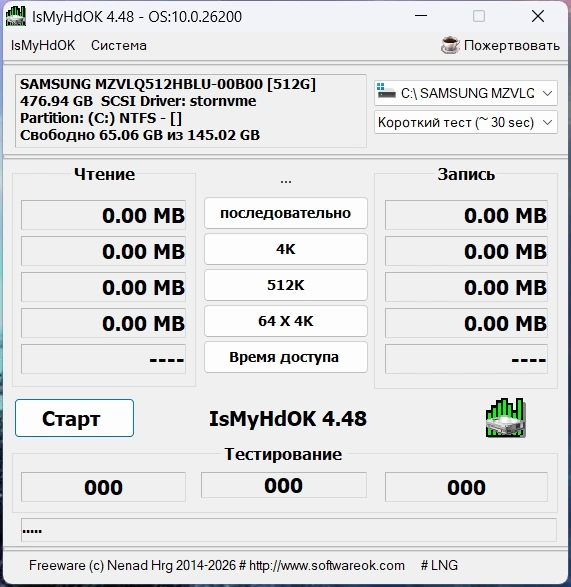Screen dimensions: 571x587
Task: Open the http://www.softwareok.com link
Action: coord(327,565)
